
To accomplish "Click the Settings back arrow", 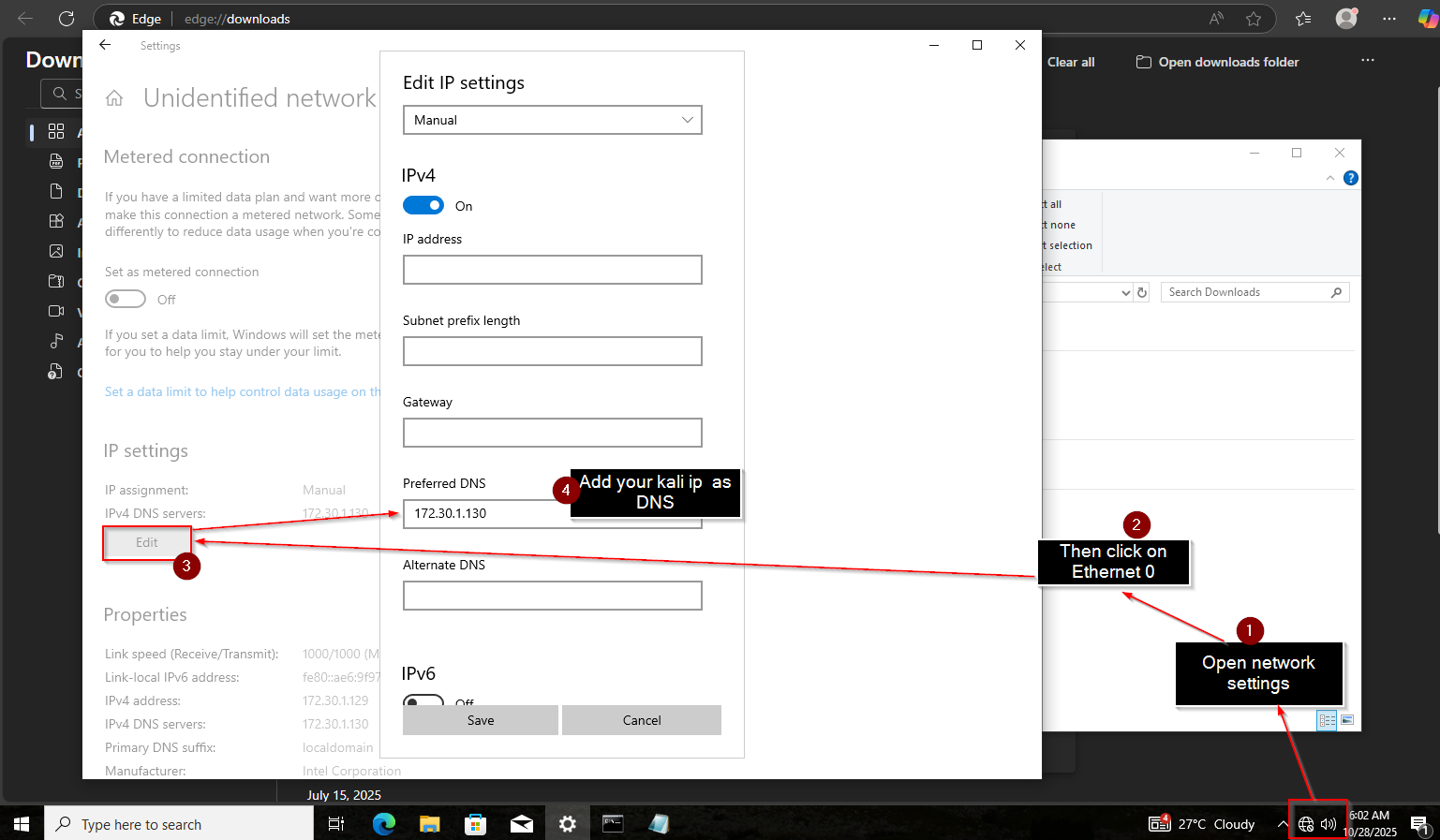I will 105,45.
